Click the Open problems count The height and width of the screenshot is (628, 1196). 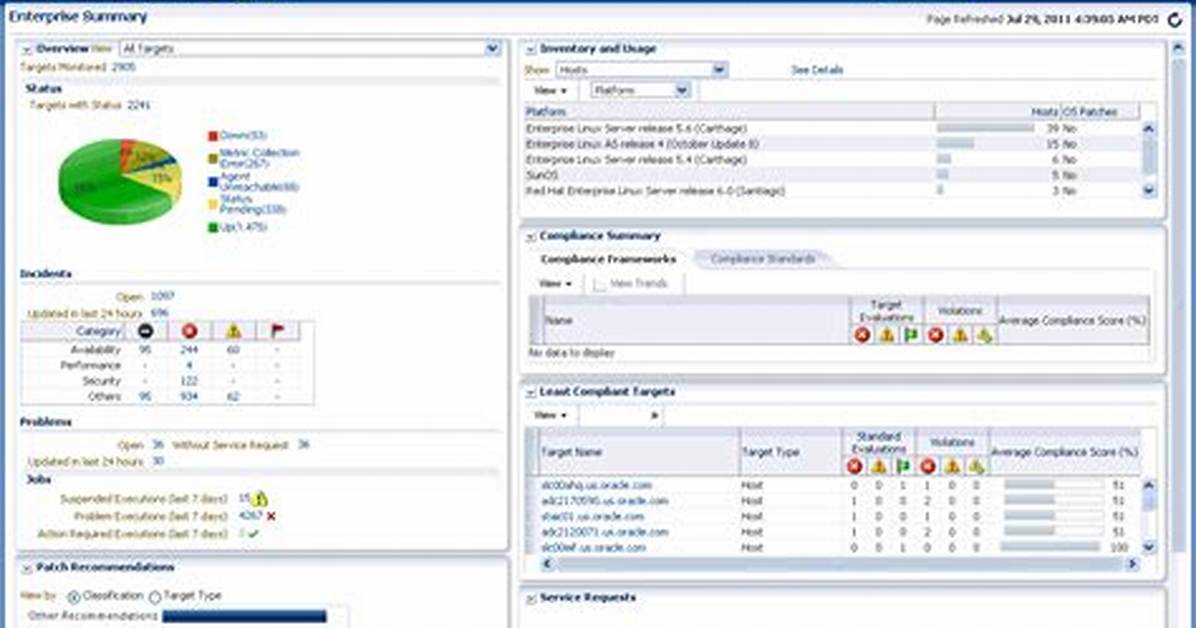click(158, 444)
